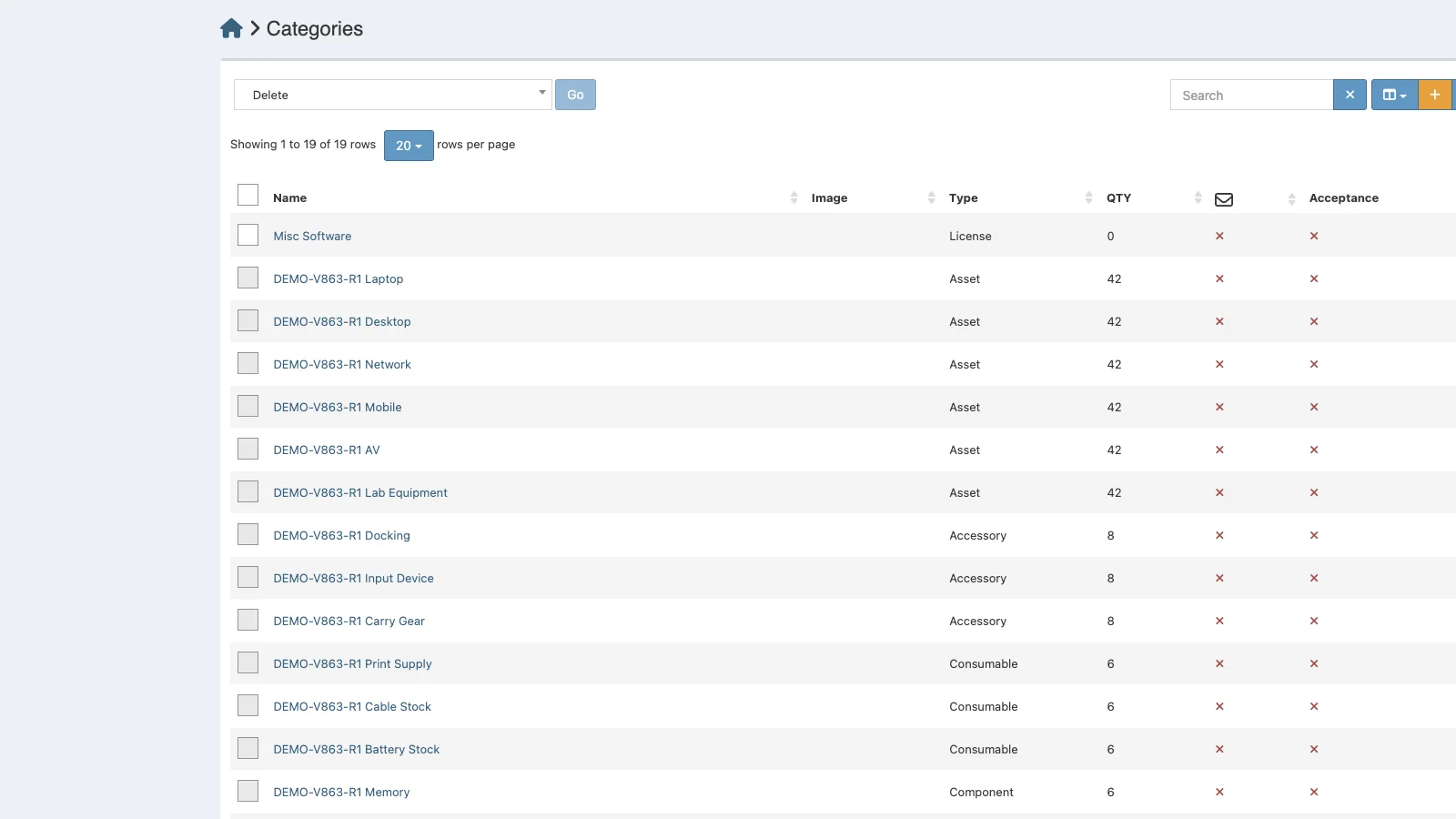Click the Acceptance X for Misc Software

point(1314,236)
